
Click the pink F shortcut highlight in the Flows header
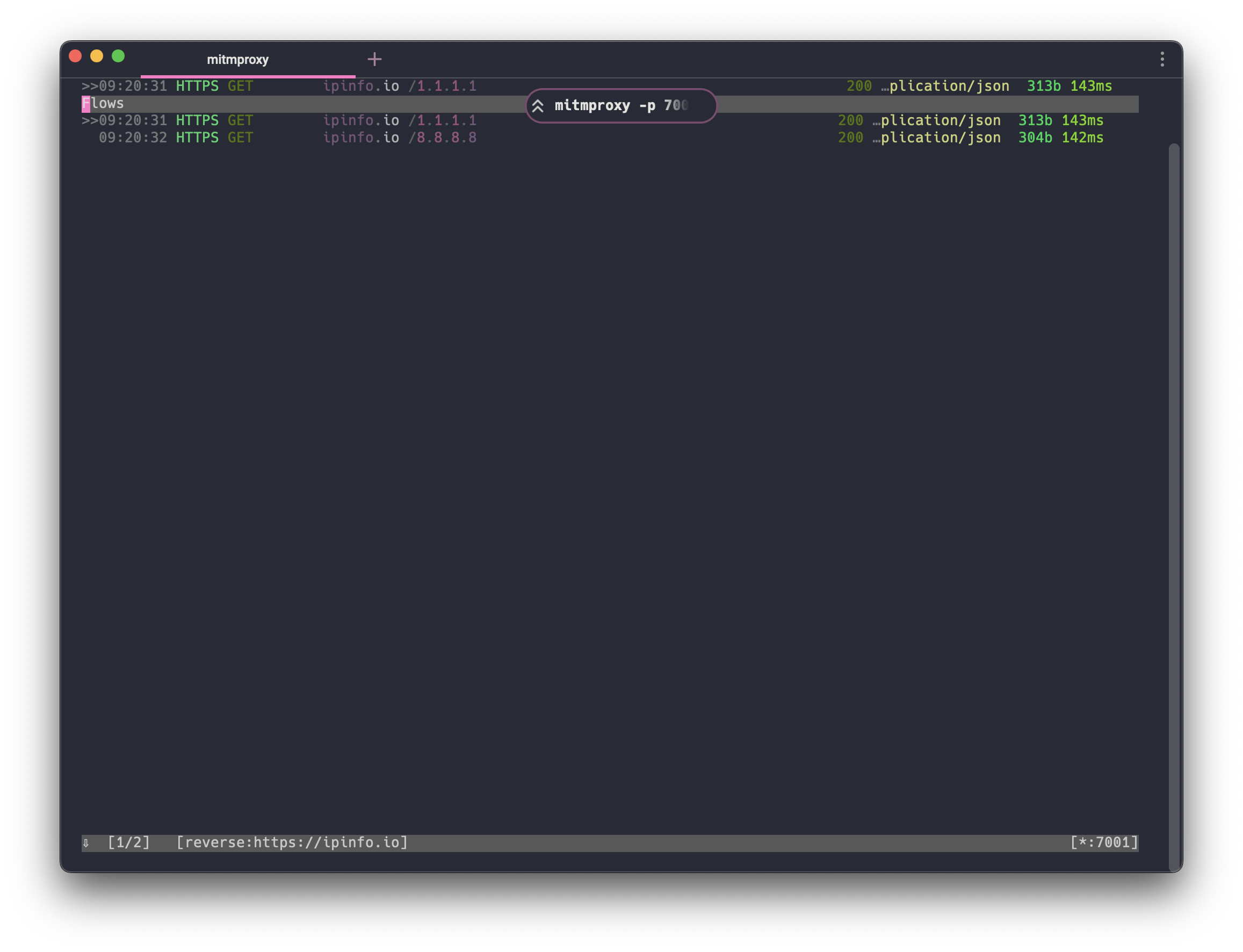[x=85, y=104]
